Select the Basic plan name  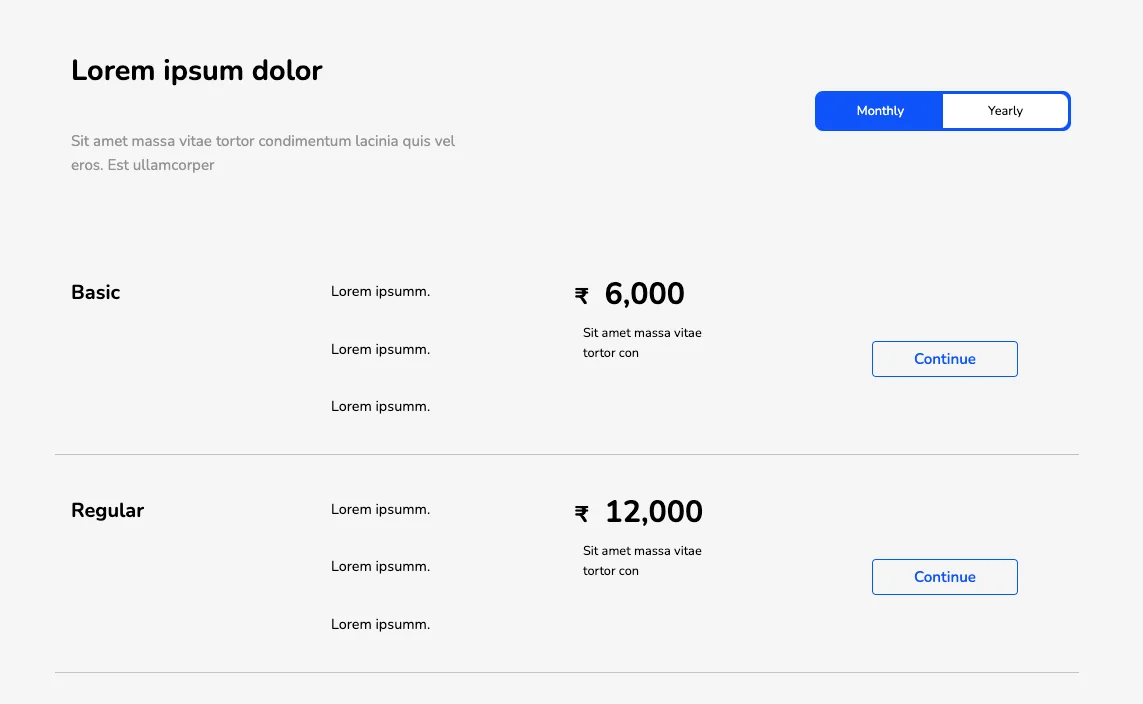coord(95,292)
